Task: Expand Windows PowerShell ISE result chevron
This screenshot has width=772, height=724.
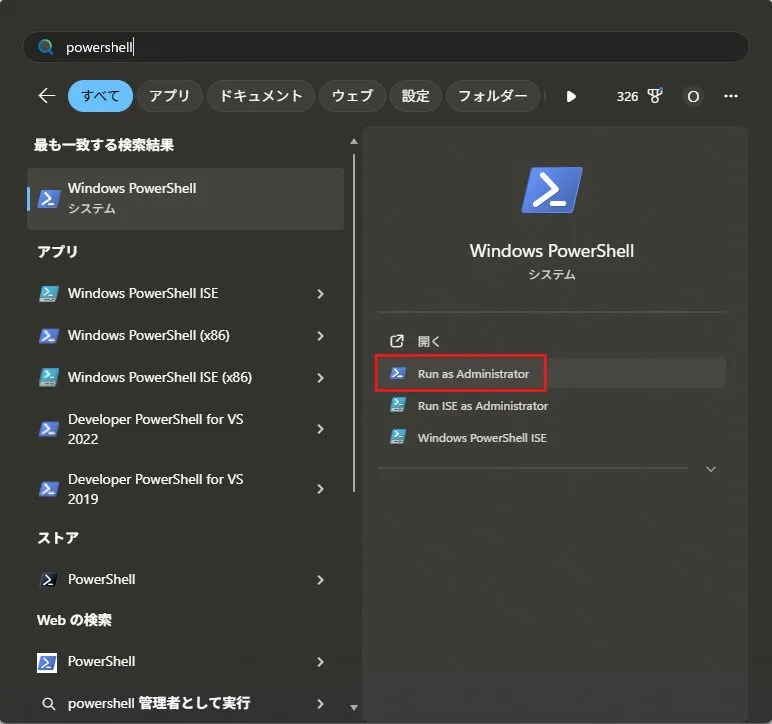Action: [321, 294]
